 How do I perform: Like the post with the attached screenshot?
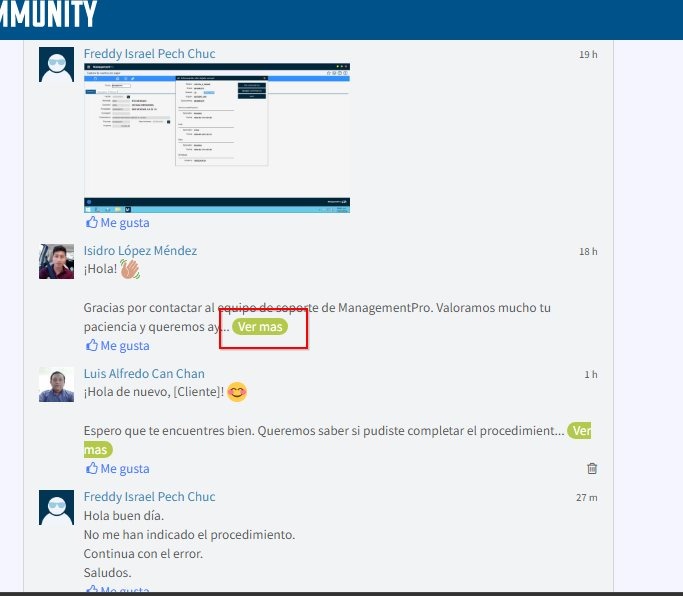[x=117, y=223]
